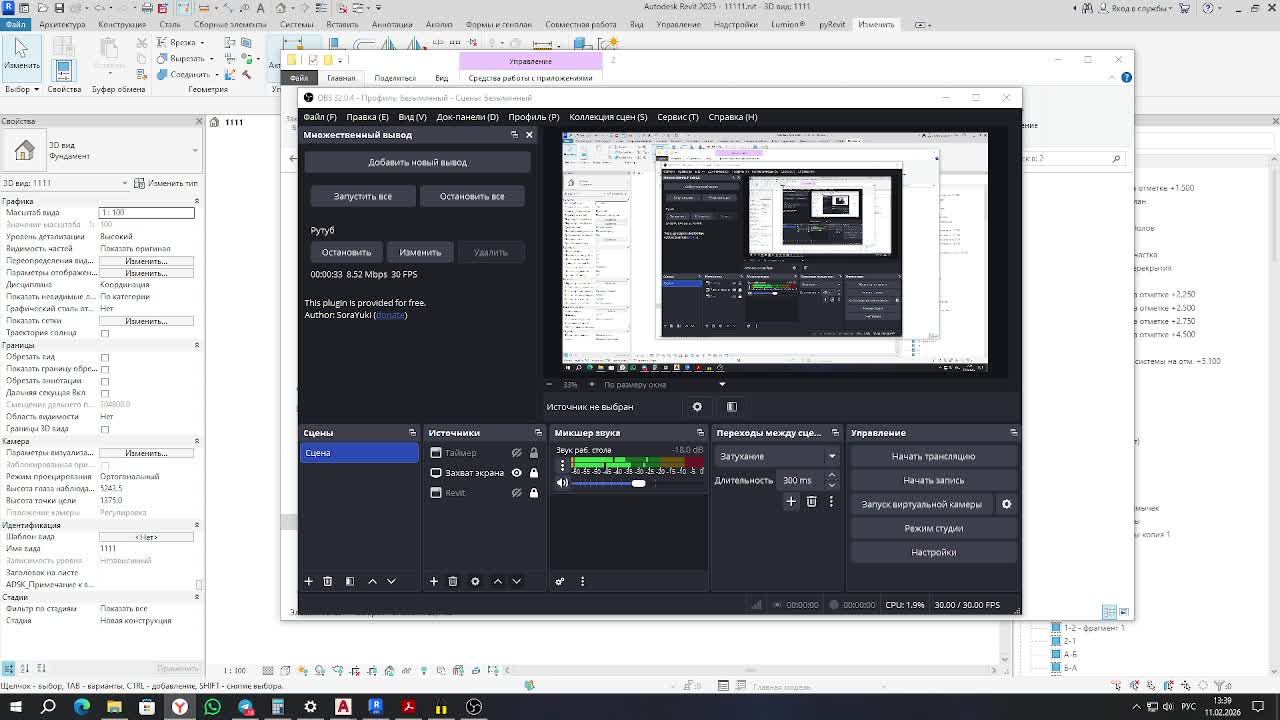Screen dimensions: 1280x720
Task: Unlock the Таймер source
Action: pyautogui.click(x=533, y=453)
